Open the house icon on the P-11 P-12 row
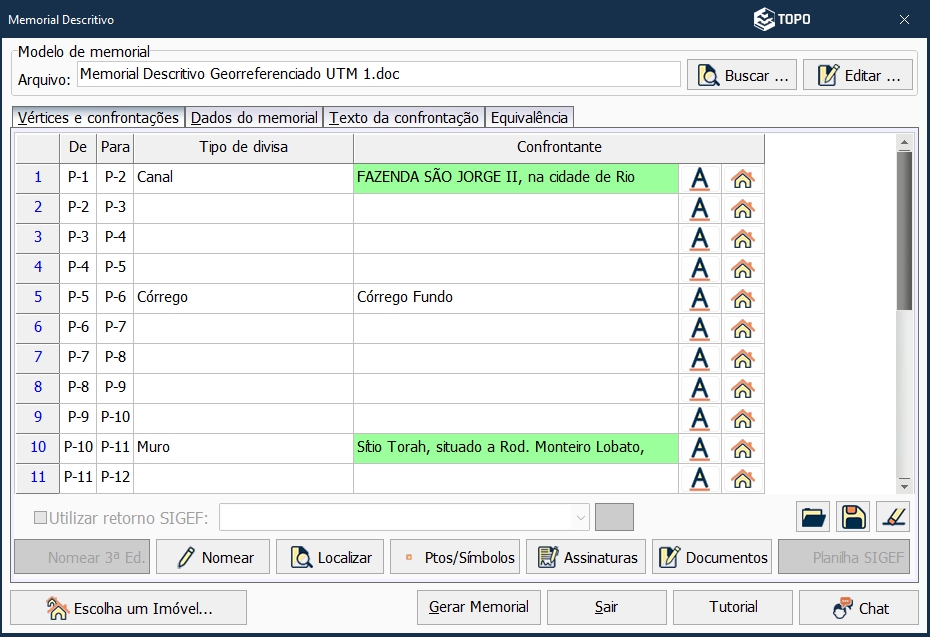Viewport: 930px width, 637px height. tap(740, 478)
